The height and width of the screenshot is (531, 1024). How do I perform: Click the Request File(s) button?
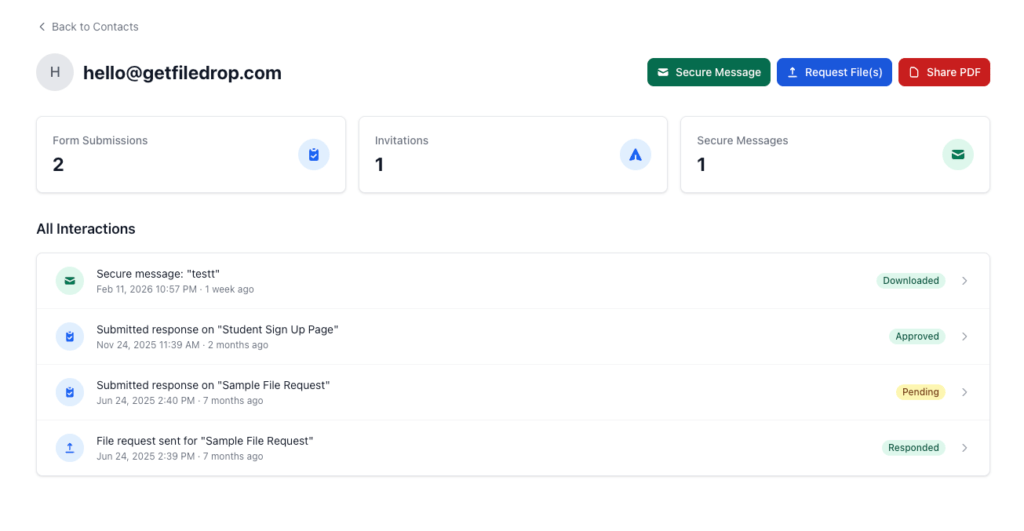[834, 72]
